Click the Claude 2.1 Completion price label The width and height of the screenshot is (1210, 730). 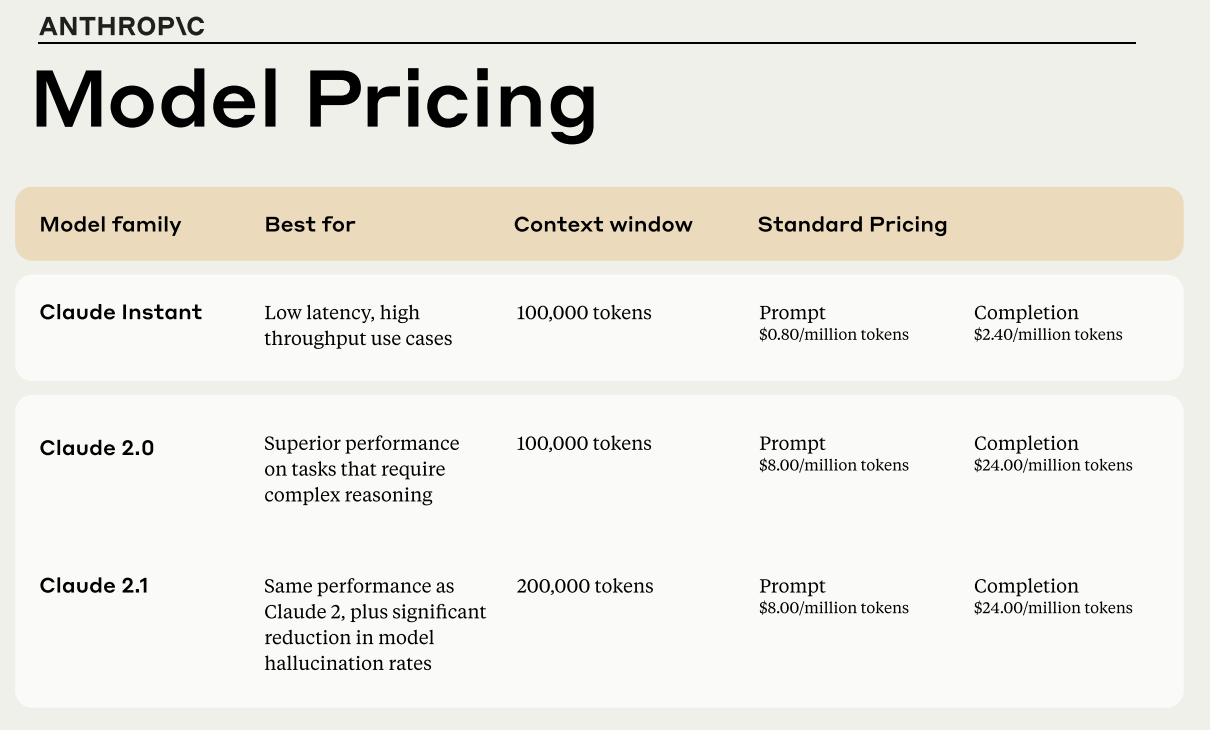(x=1026, y=586)
